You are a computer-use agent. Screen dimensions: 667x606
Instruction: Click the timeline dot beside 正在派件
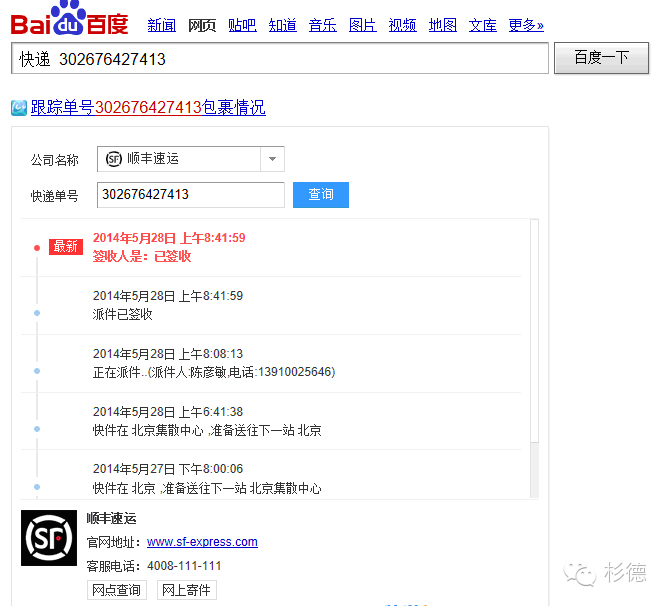(37, 371)
